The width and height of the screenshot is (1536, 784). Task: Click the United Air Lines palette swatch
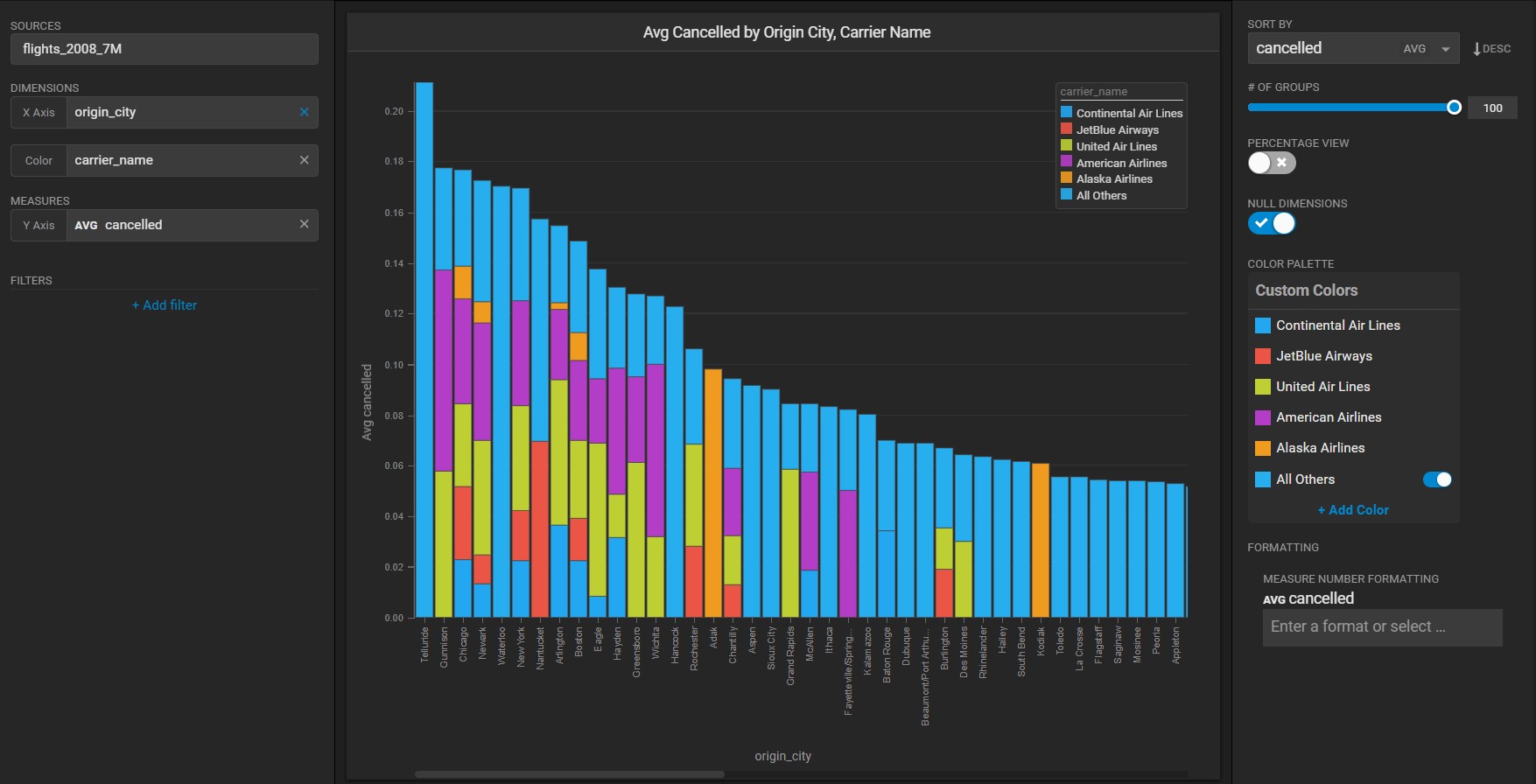[1262, 387]
